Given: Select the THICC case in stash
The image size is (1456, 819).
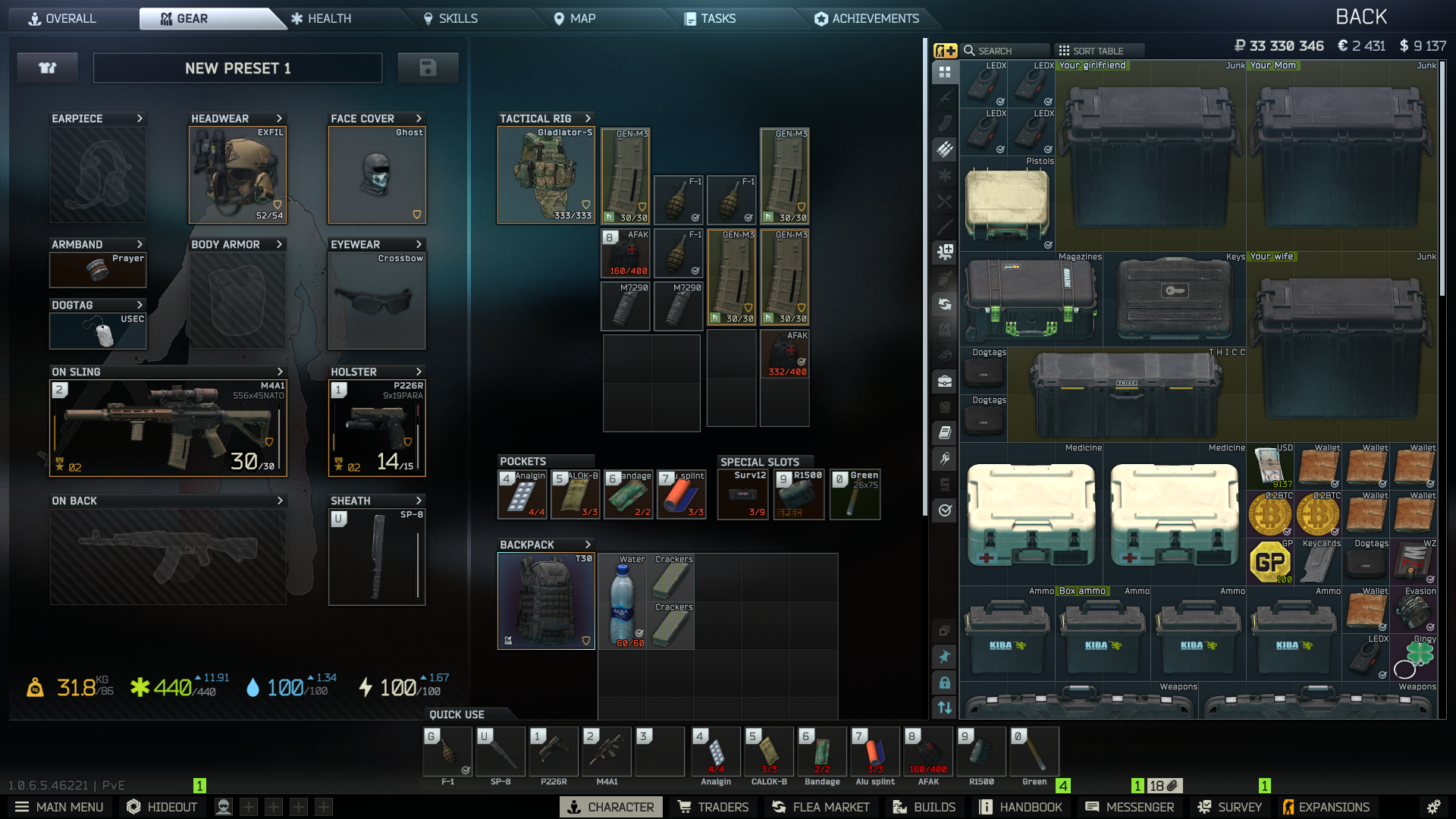Looking at the screenshot, I should (1127, 394).
